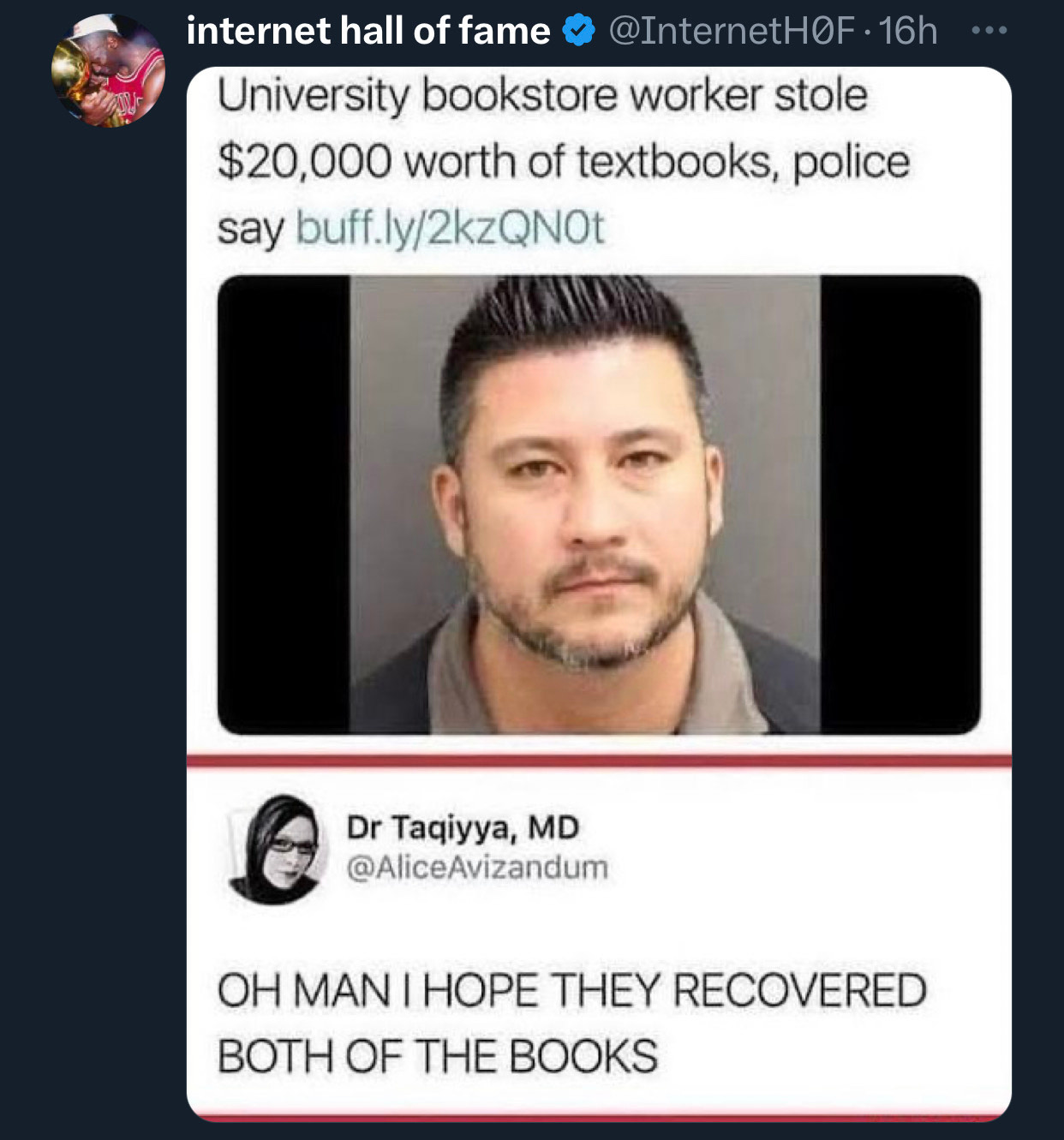Click the University bookstore worker stole headline

pos(542,95)
